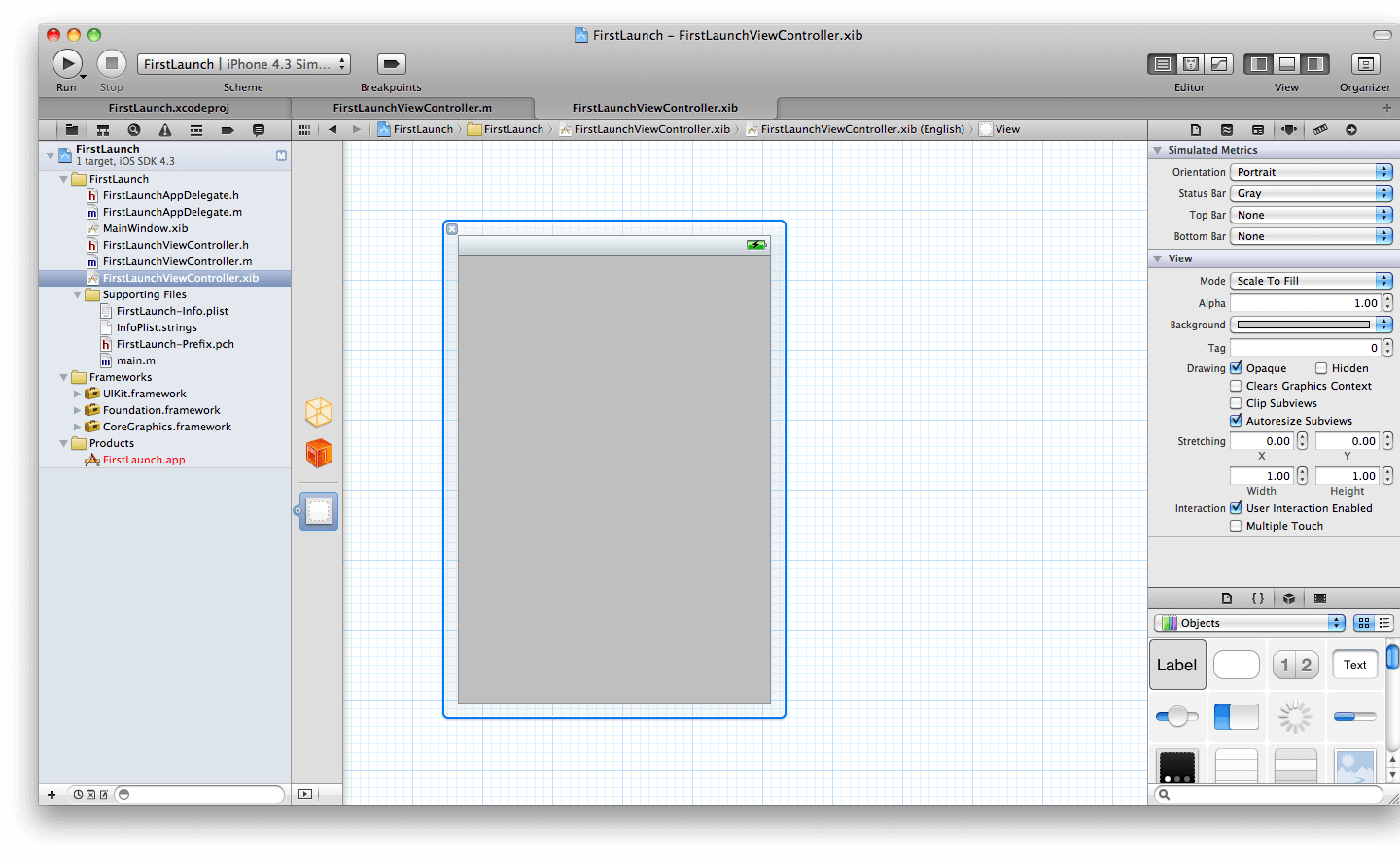
Task: Show the File inspector
Action: click(x=1196, y=130)
